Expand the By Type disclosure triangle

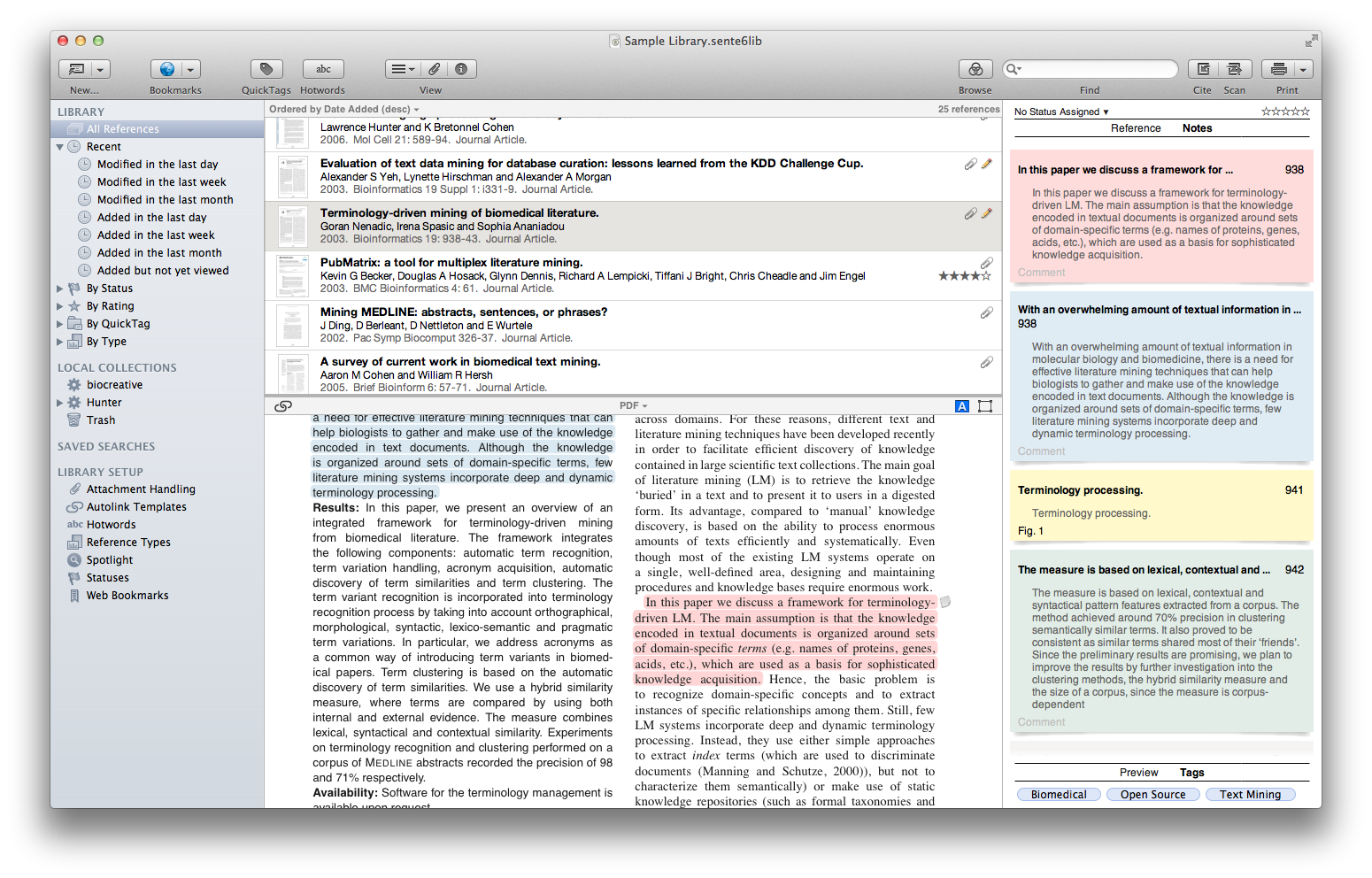tap(60, 342)
